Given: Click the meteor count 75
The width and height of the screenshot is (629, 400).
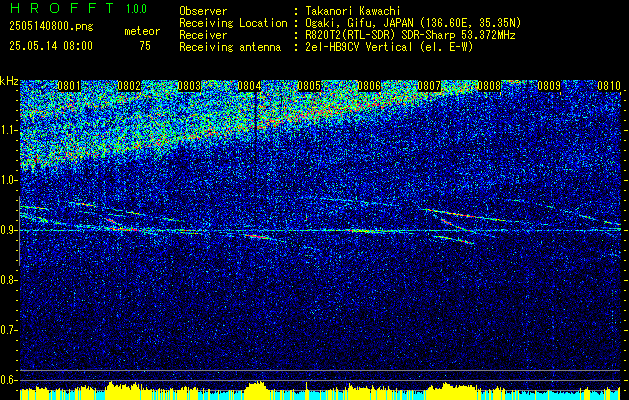Looking at the screenshot, I should point(145,46).
